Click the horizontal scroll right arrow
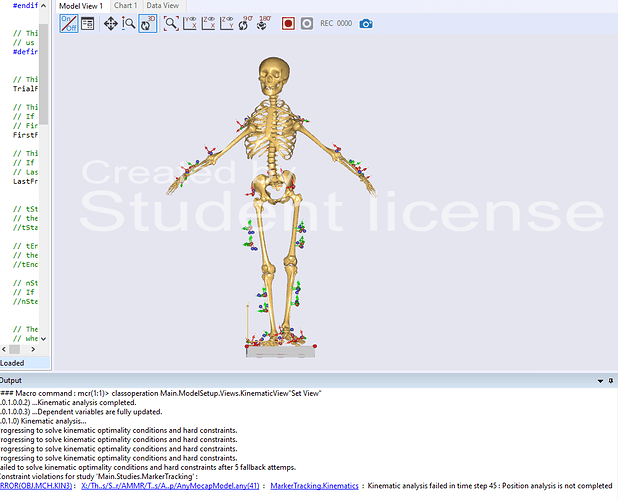Image resolution: width=618 pixels, height=500 pixels. pos(33,349)
